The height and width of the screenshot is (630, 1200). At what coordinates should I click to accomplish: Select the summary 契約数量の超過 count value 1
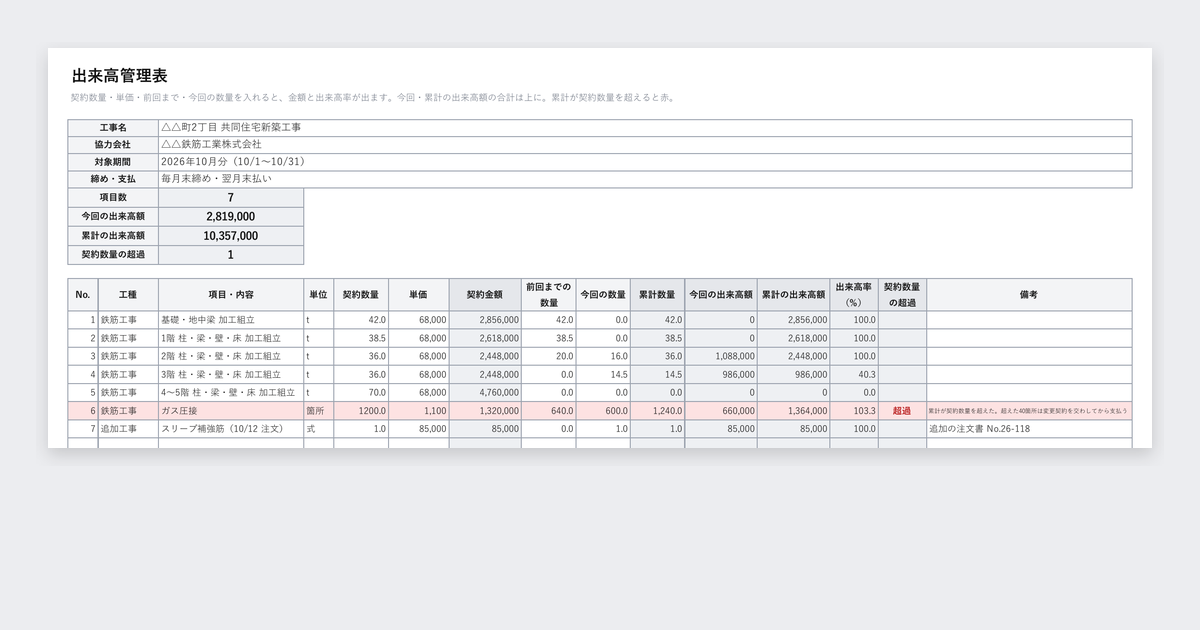tap(231, 255)
